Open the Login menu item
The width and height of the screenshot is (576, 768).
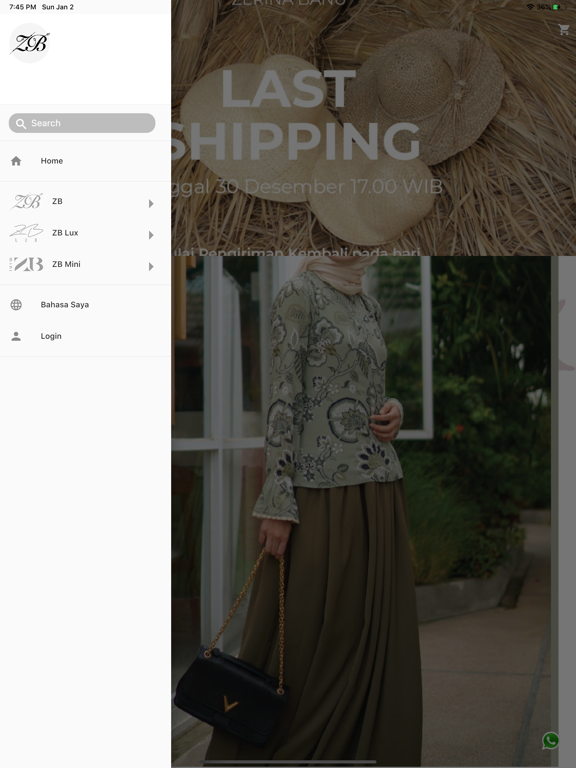click(x=51, y=336)
